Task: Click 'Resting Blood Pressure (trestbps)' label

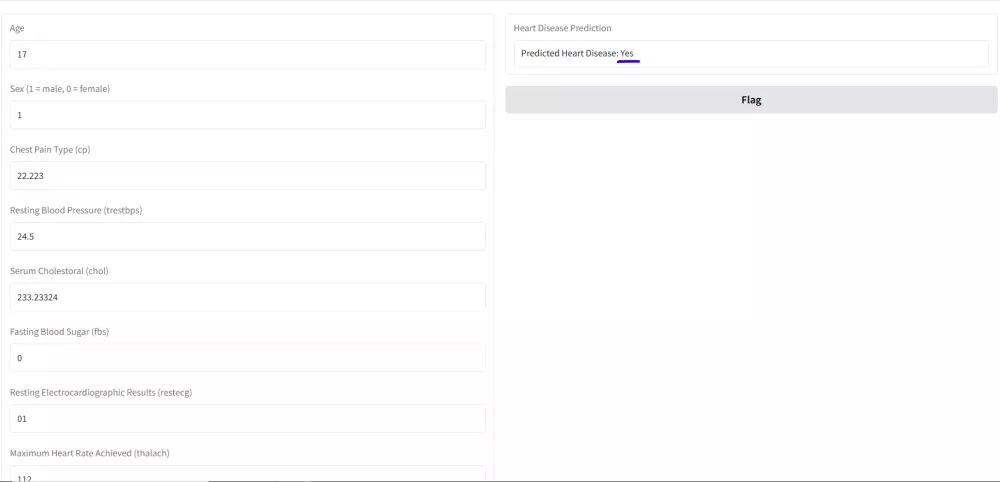Action: coord(76,210)
